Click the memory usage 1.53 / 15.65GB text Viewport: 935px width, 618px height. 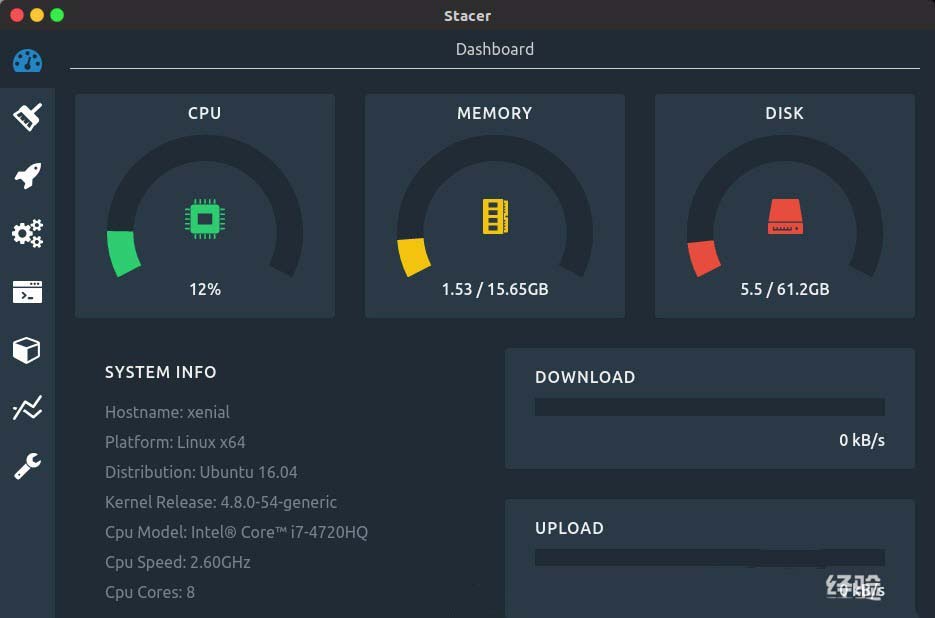point(494,289)
